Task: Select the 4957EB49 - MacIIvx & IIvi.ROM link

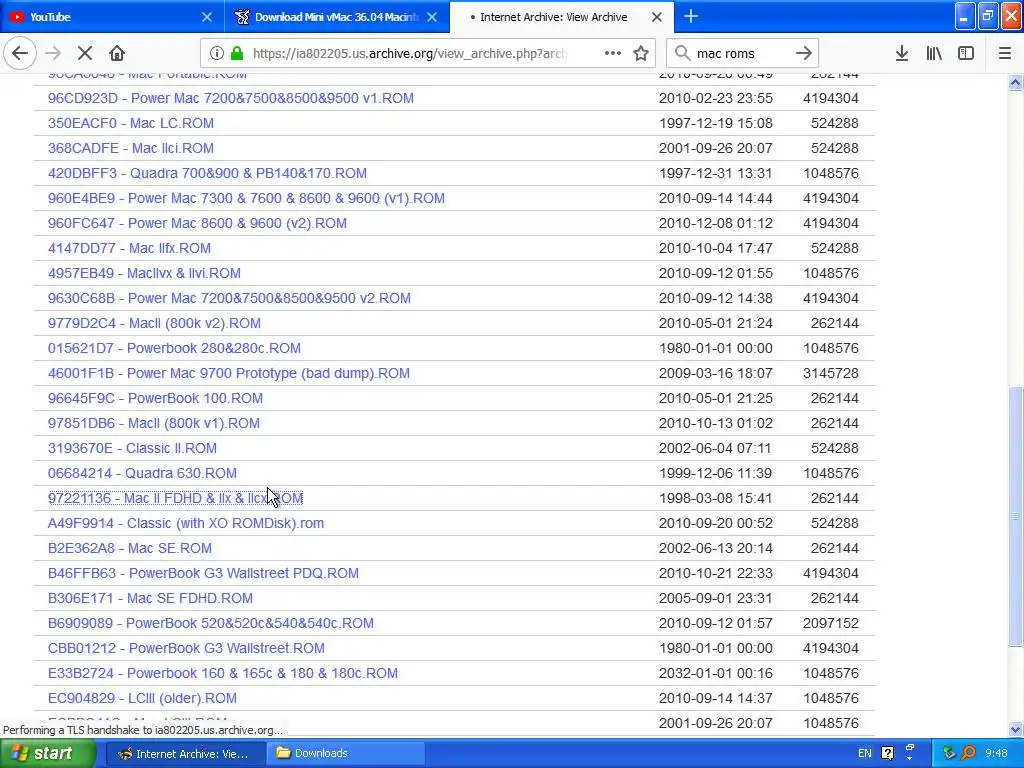Action: tap(144, 273)
